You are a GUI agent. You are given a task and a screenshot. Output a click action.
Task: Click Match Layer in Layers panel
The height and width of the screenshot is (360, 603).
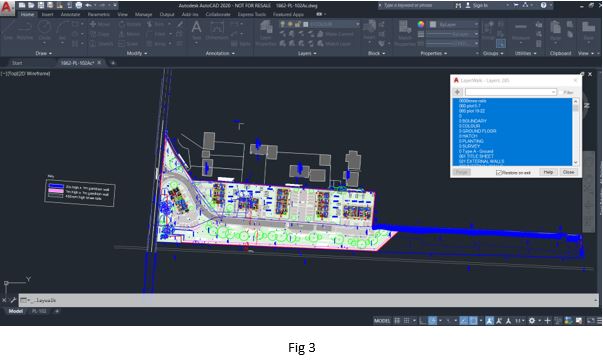coord(335,44)
